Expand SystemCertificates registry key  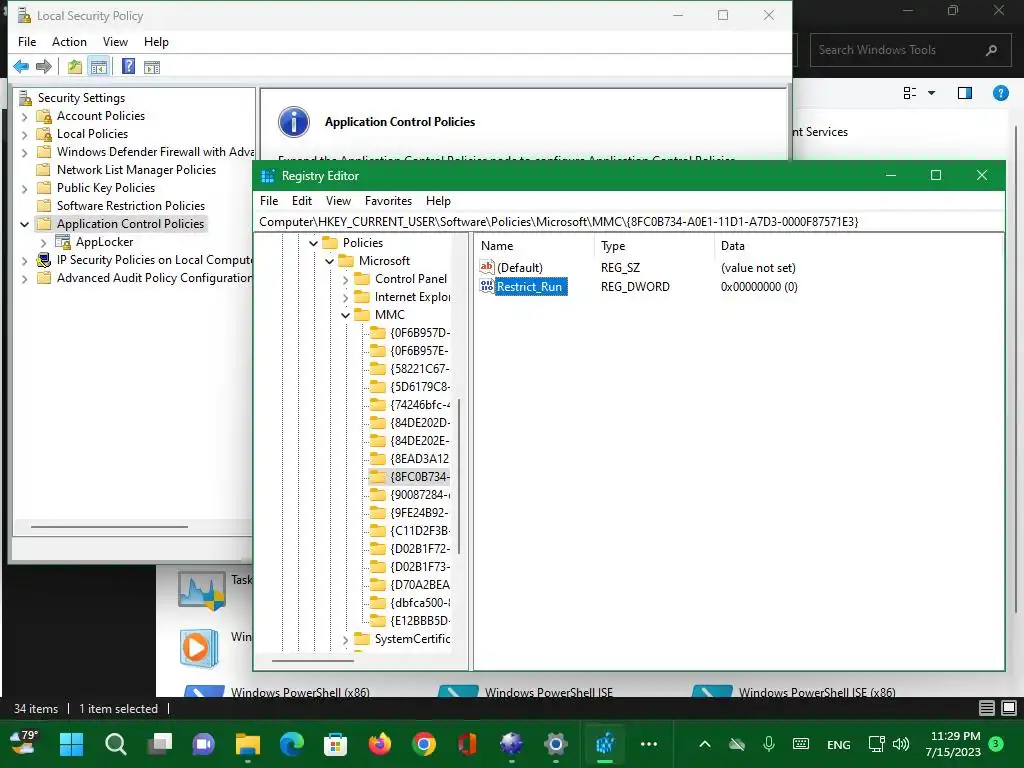[x=345, y=639]
